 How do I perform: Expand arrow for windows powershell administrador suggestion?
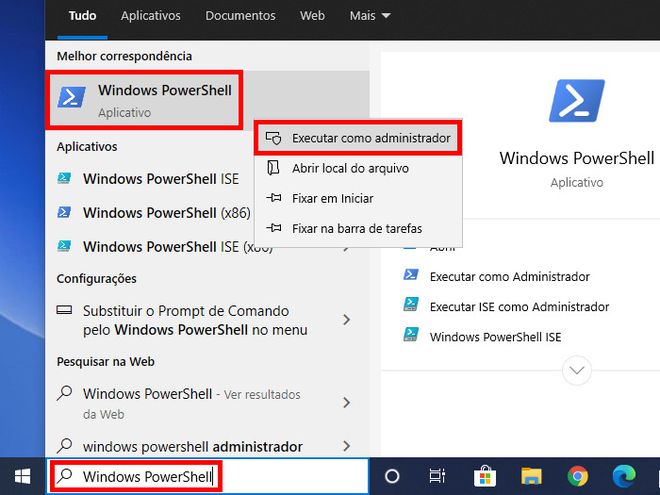pos(346,446)
